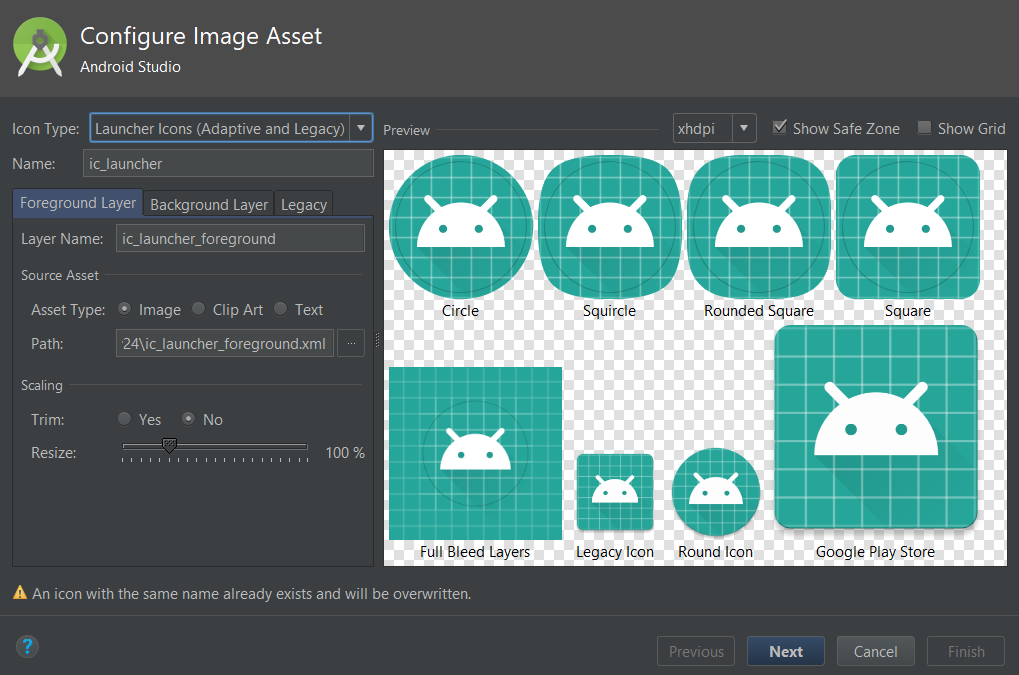The height and width of the screenshot is (675, 1019).
Task: Click the Legacy Icon preview
Action: pos(614,492)
